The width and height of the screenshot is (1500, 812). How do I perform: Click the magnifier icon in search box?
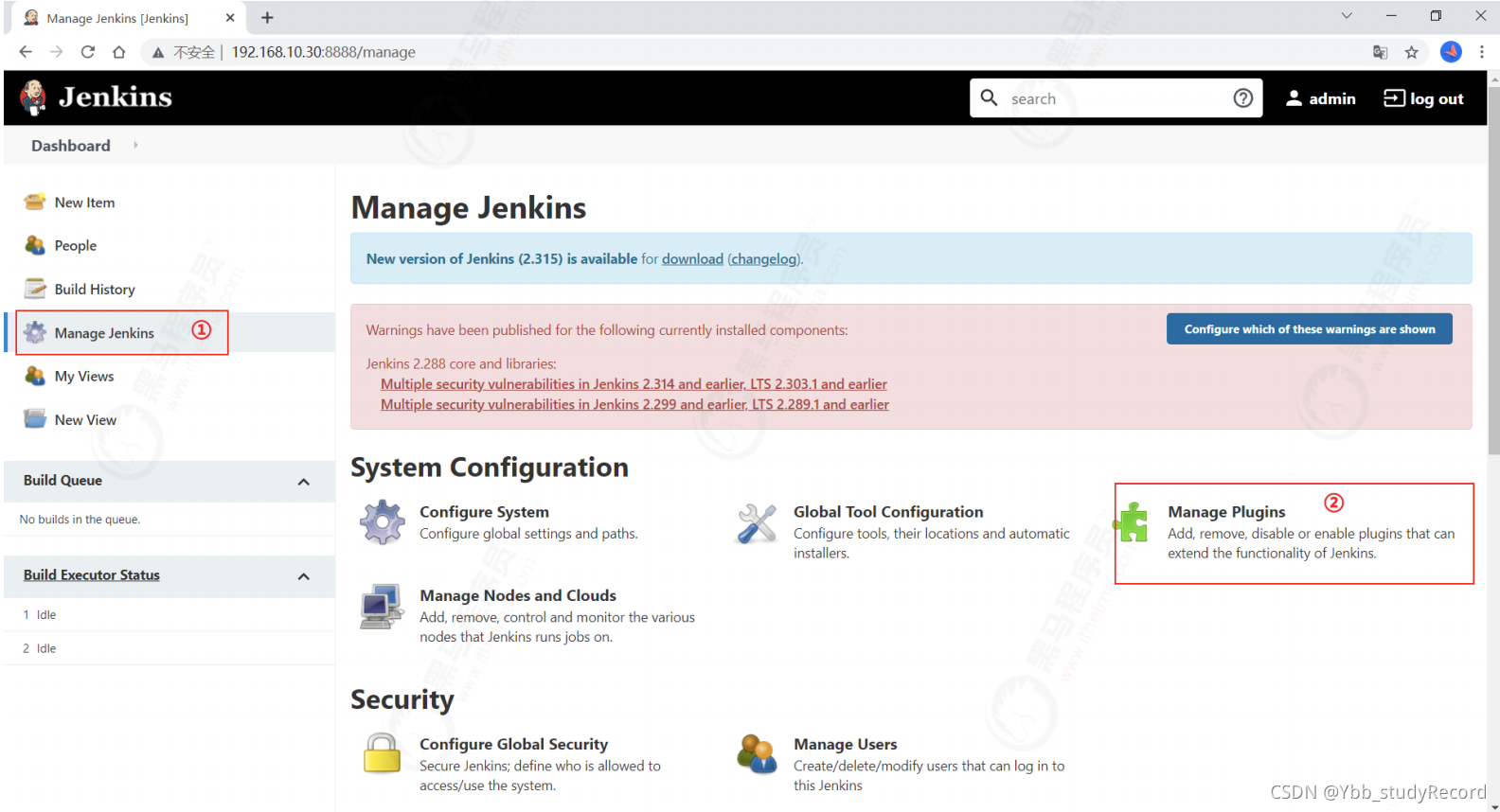[989, 97]
